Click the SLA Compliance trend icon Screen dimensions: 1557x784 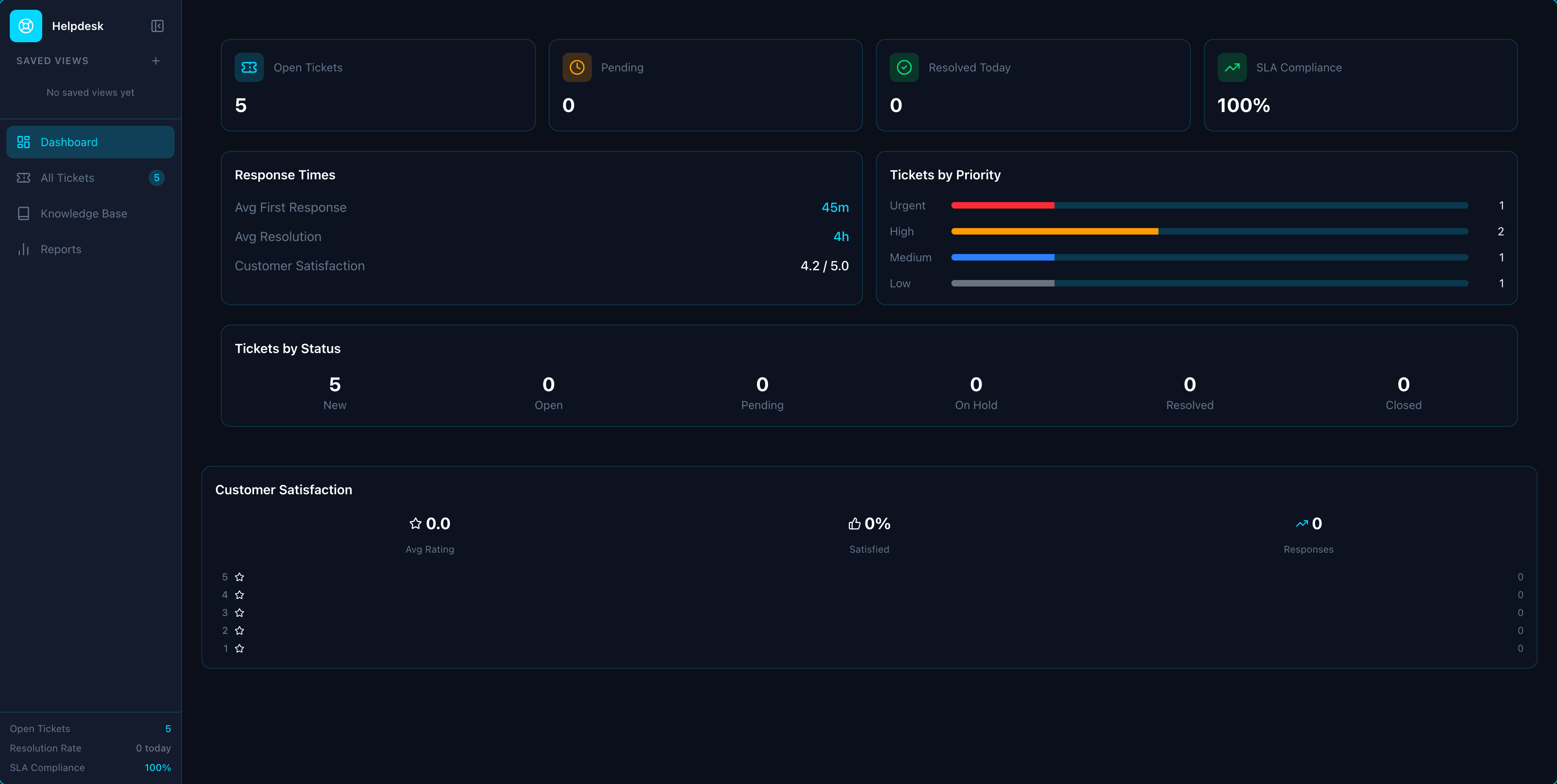1232,67
